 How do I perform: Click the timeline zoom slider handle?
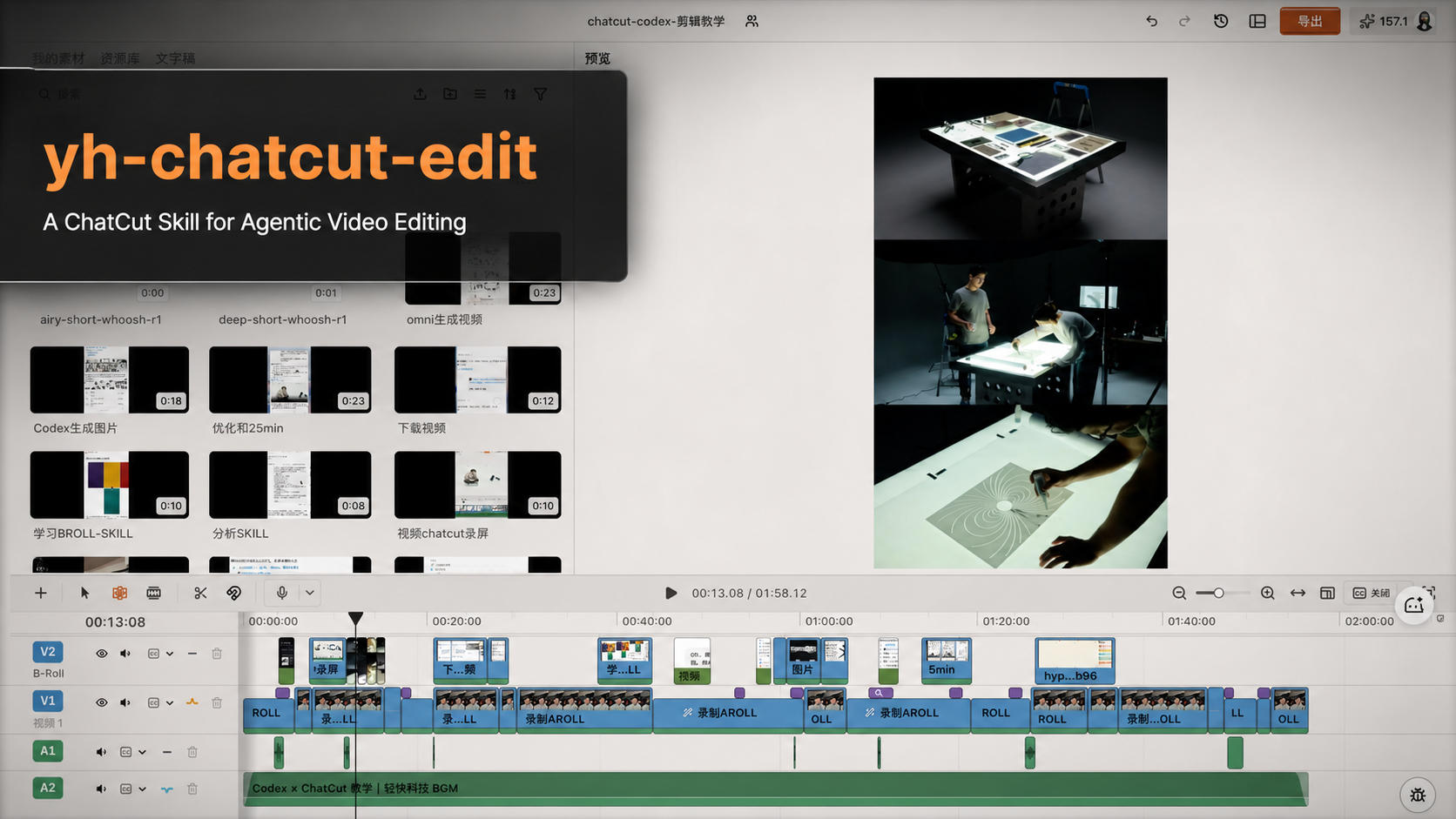click(1219, 593)
